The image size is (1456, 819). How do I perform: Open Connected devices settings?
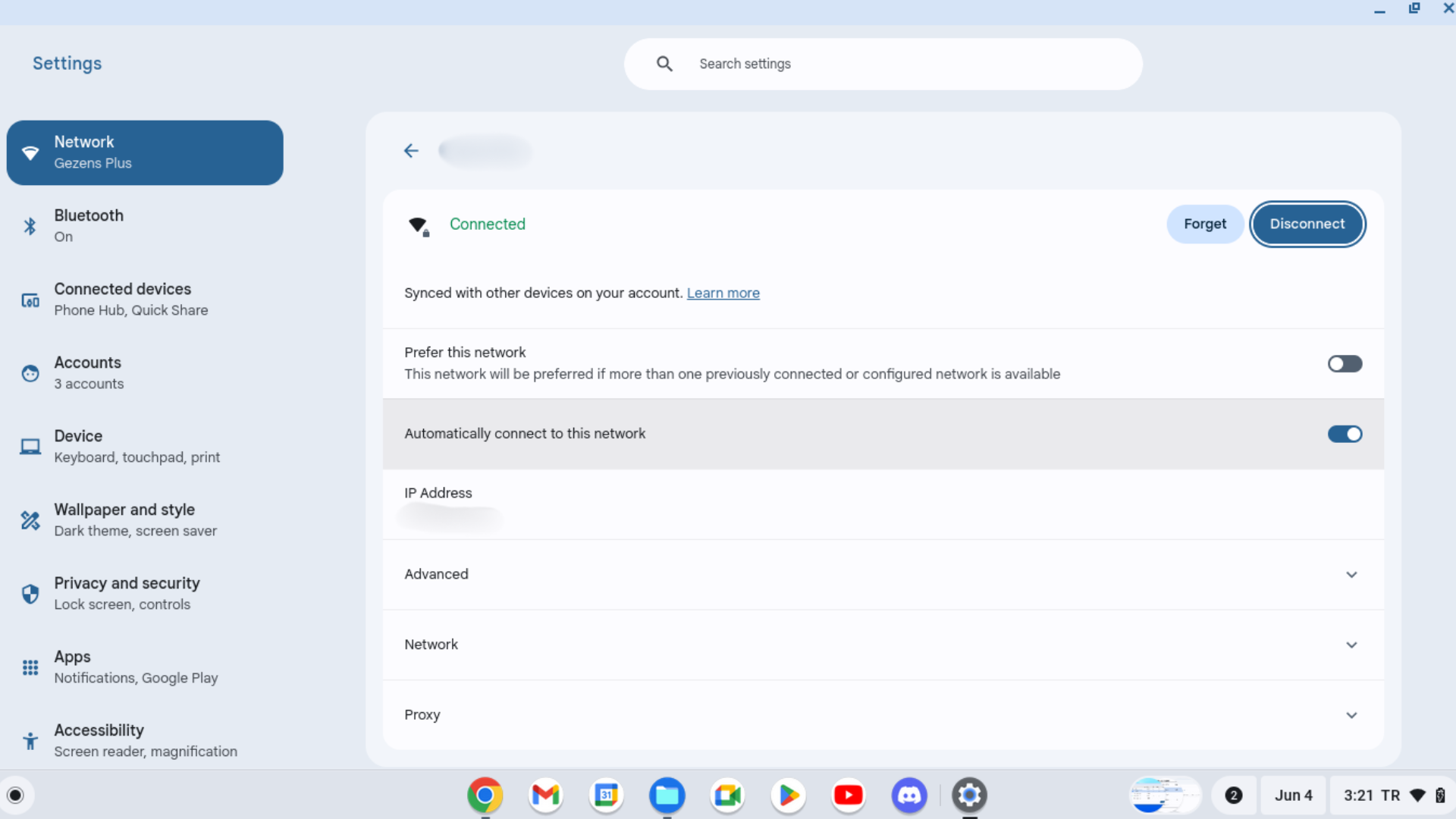[145, 300]
